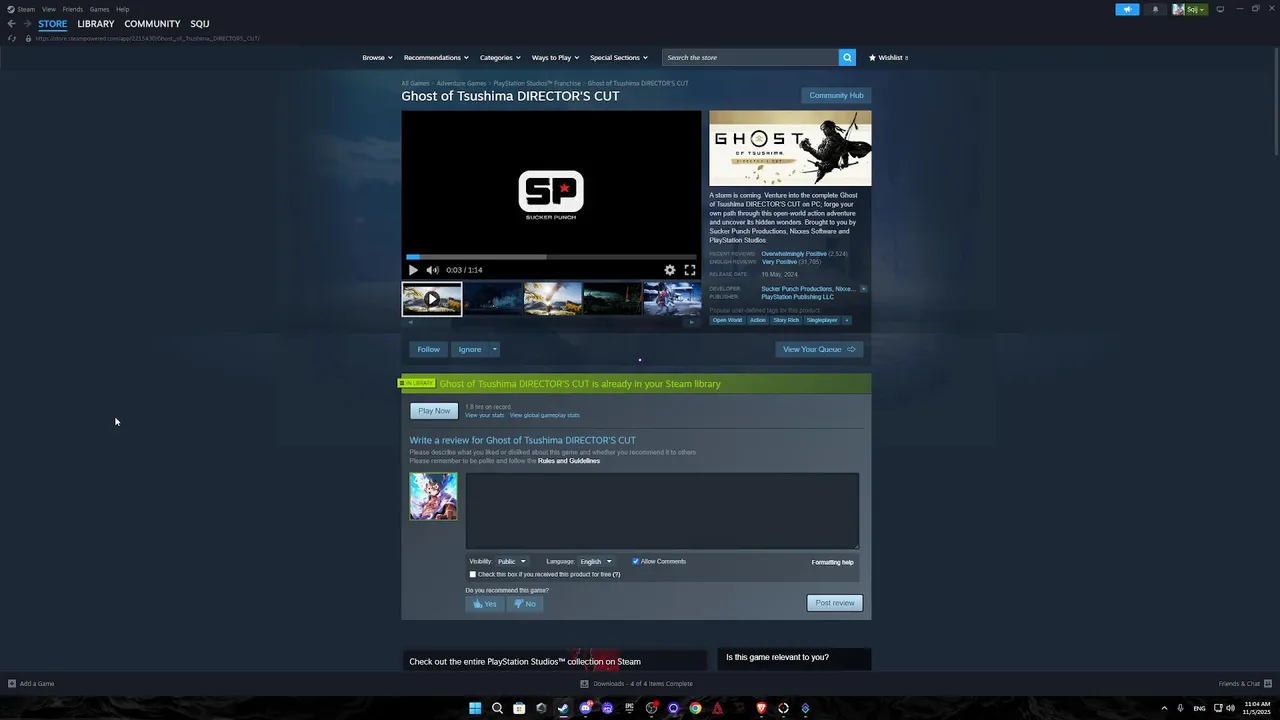Open Google Chrome from taskbar
This screenshot has height=720, width=1280.
(695, 708)
